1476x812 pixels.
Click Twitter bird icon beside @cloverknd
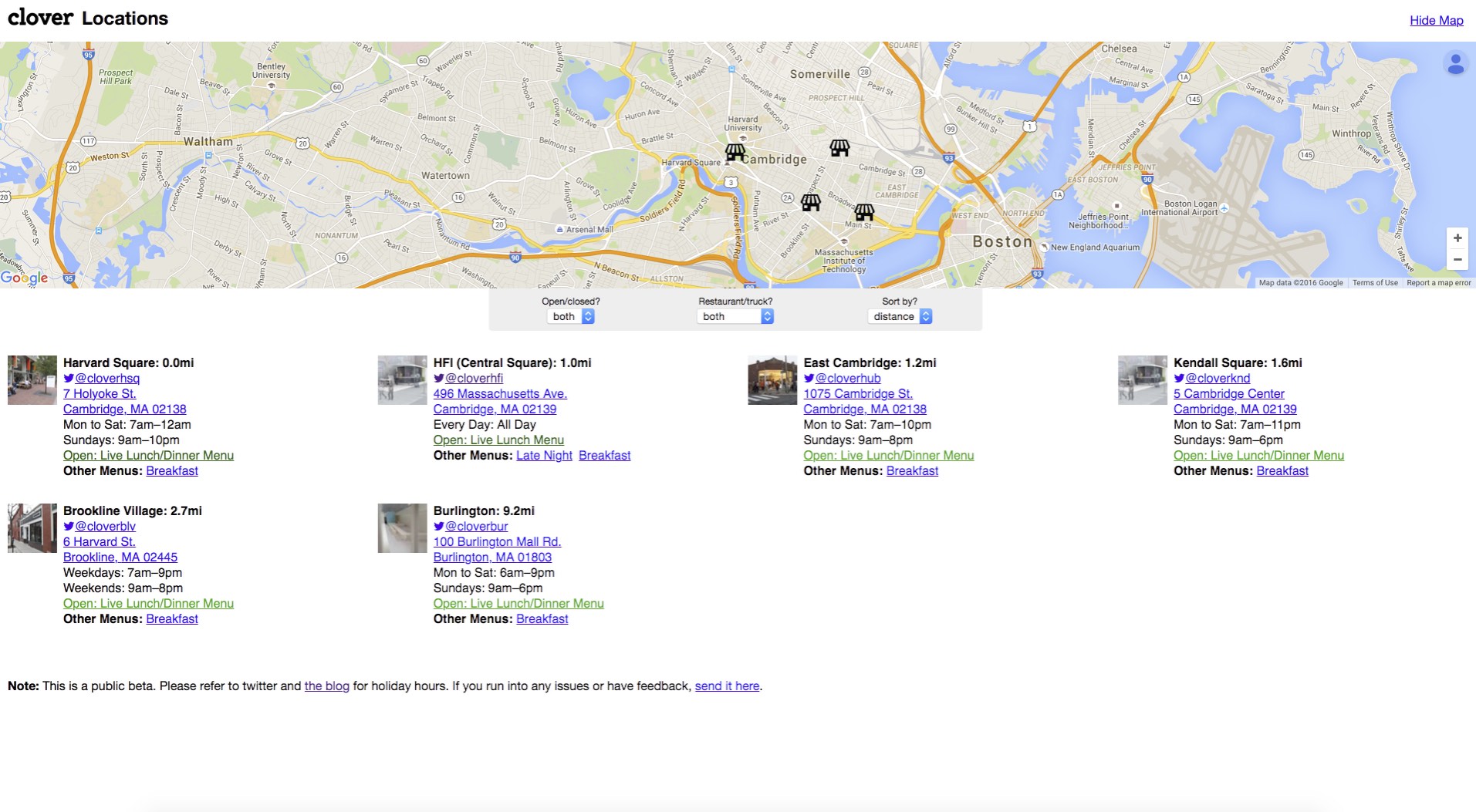pos(1179,378)
